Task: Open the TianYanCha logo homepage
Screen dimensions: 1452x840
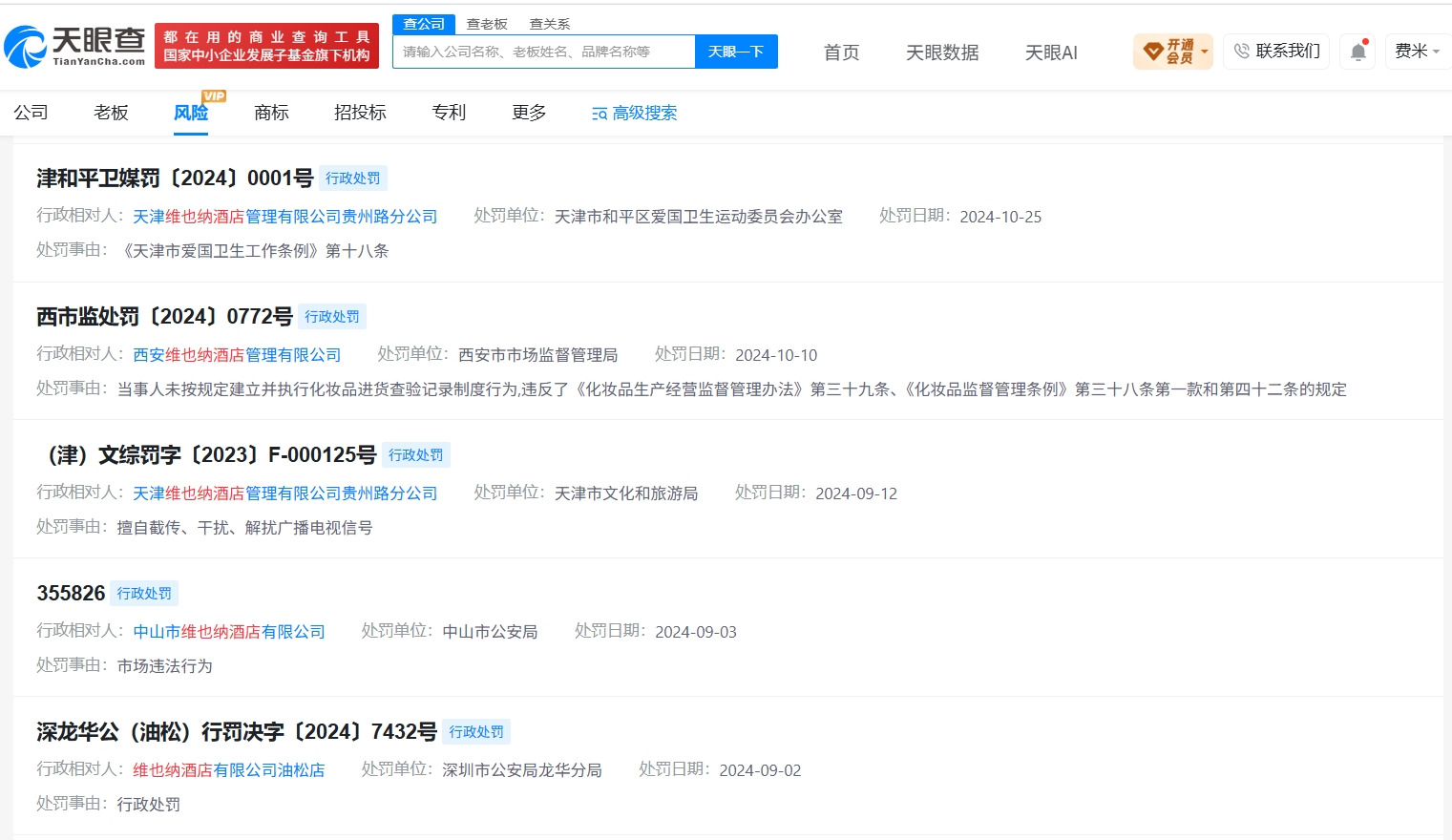Action: tap(74, 46)
